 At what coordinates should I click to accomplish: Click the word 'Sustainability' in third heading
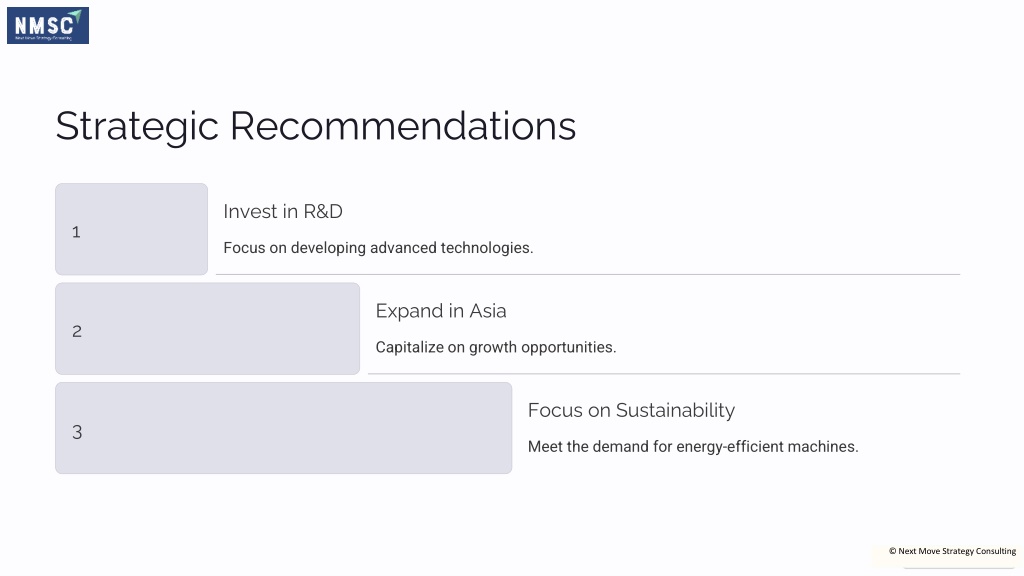(675, 410)
